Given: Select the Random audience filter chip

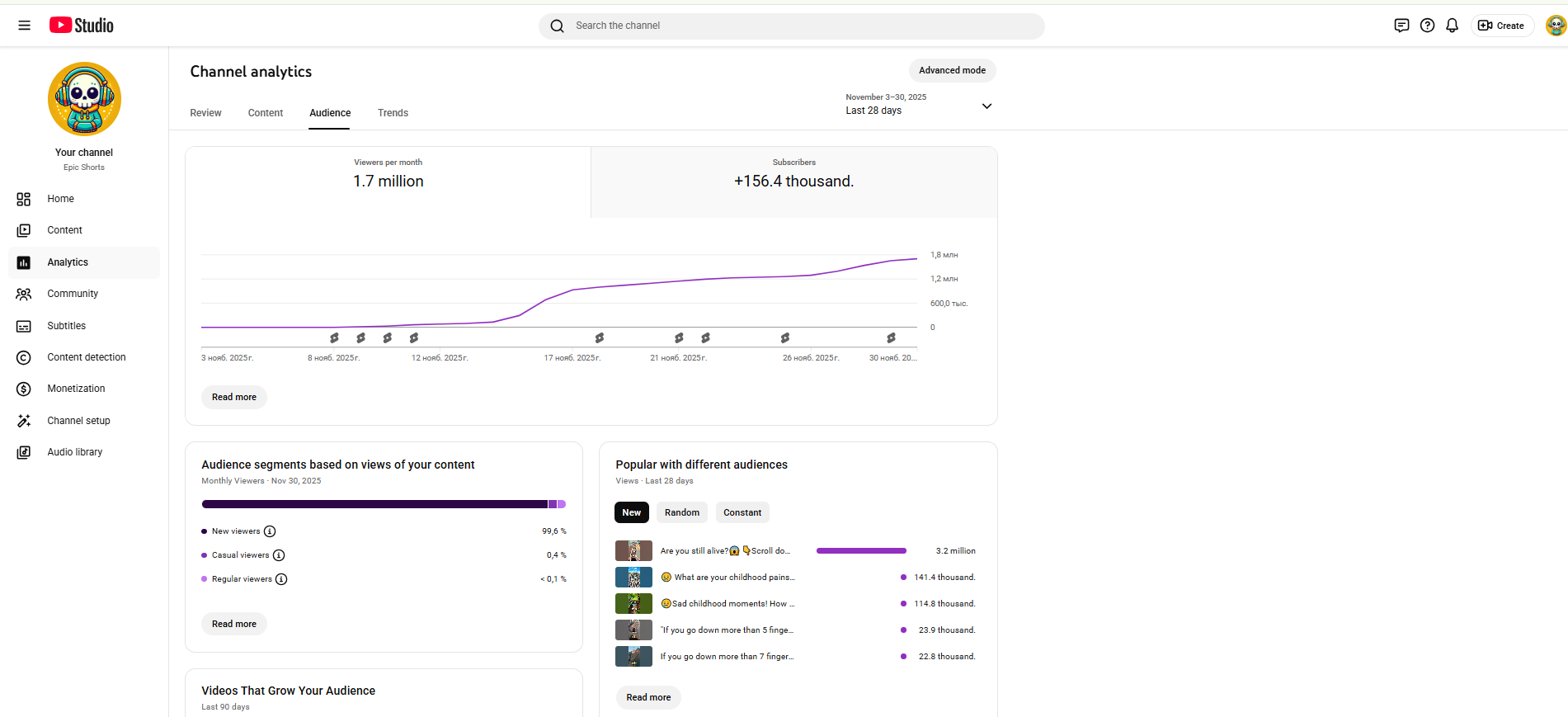Looking at the screenshot, I should [x=681, y=512].
